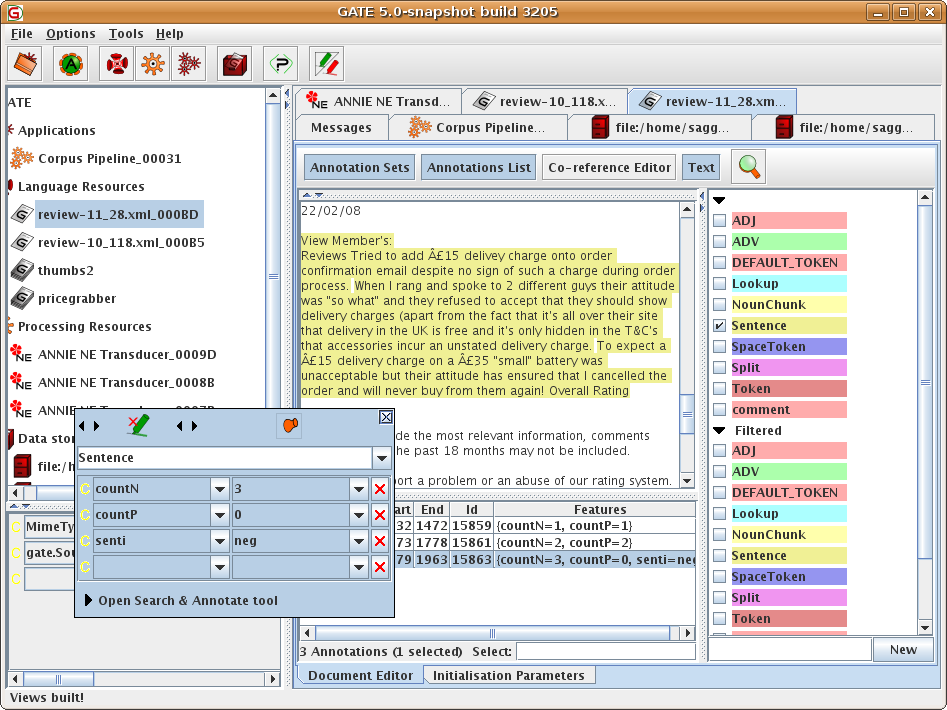947x710 pixels.
Task: Click the load ANNIE system icon
Action: pos(71,63)
